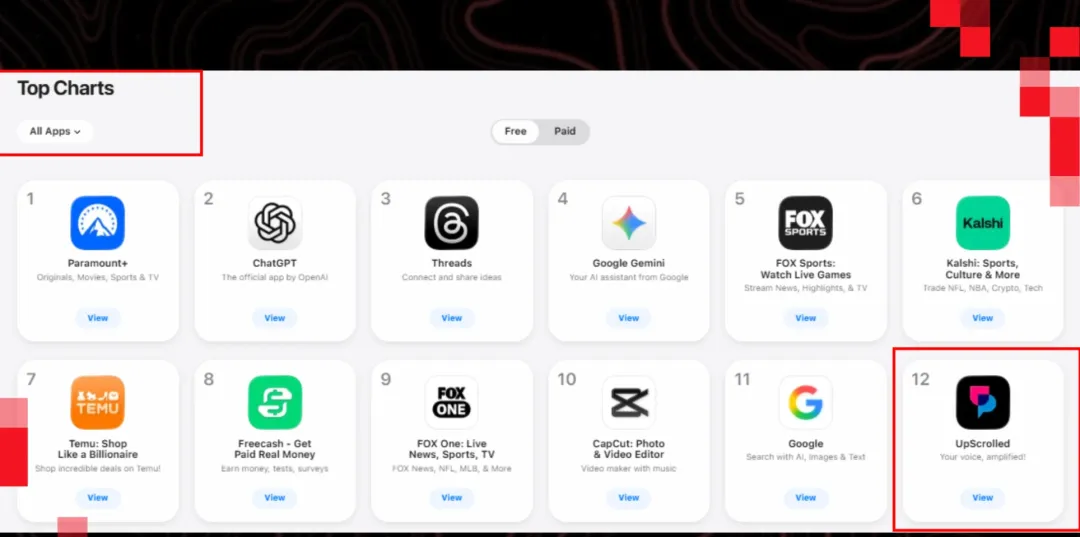1080x537 pixels.
Task: Open the Google Gemini title link
Action: pyautogui.click(x=629, y=263)
